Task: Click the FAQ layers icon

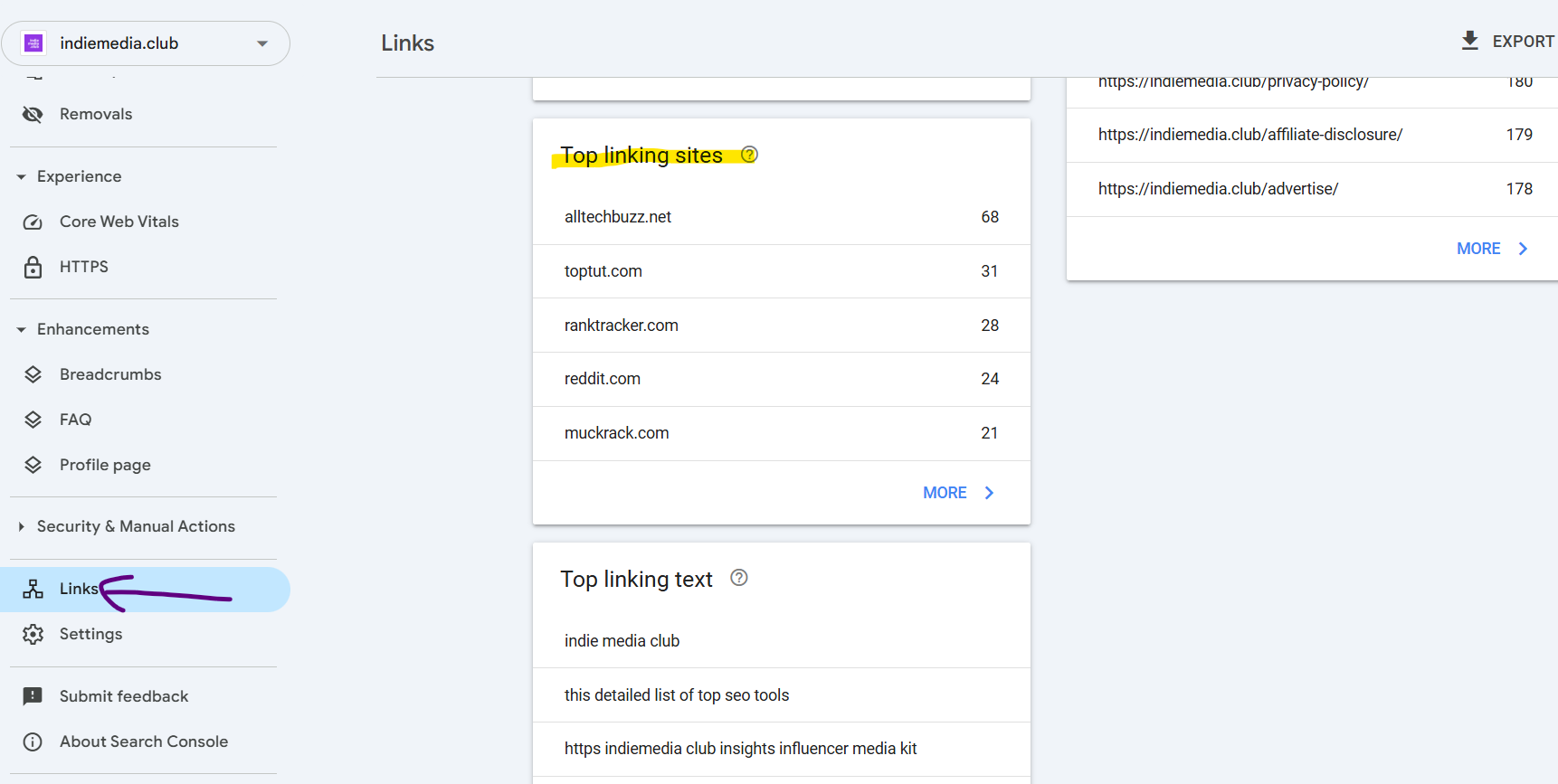Action: [33, 420]
